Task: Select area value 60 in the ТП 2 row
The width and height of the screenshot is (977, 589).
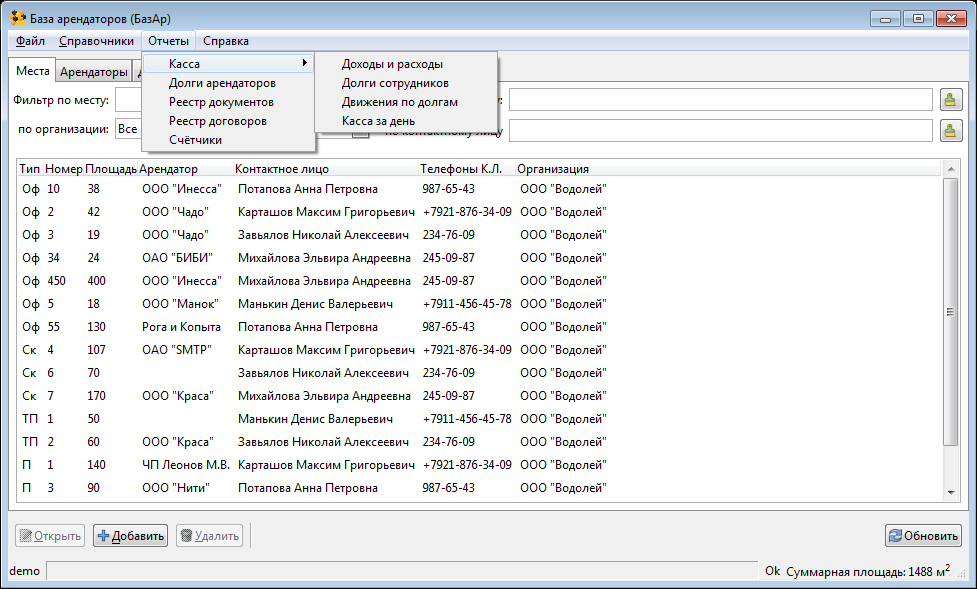Action: [x=93, y=442]
